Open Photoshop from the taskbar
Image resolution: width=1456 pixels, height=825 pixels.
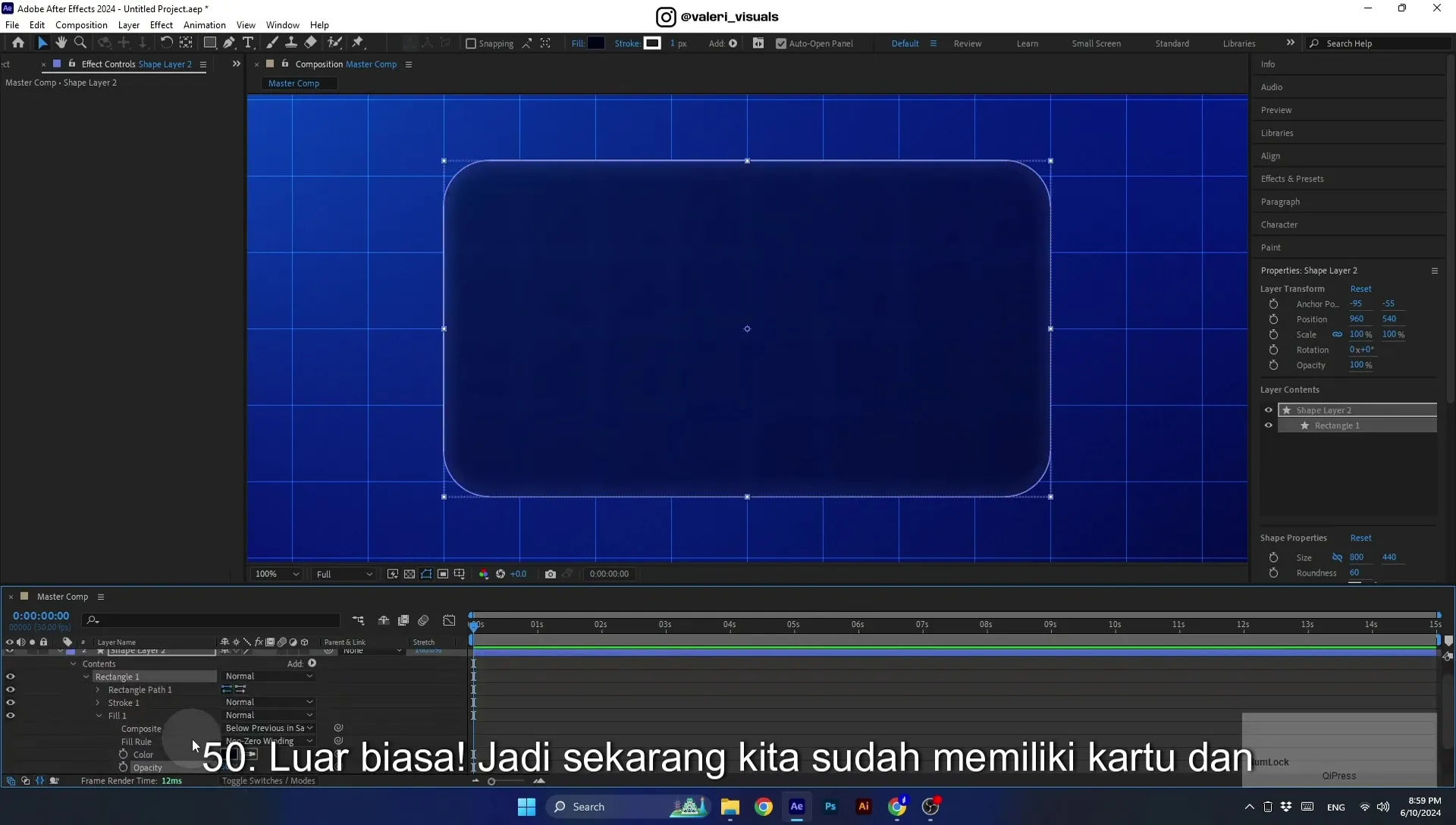(x=830, y=807)
